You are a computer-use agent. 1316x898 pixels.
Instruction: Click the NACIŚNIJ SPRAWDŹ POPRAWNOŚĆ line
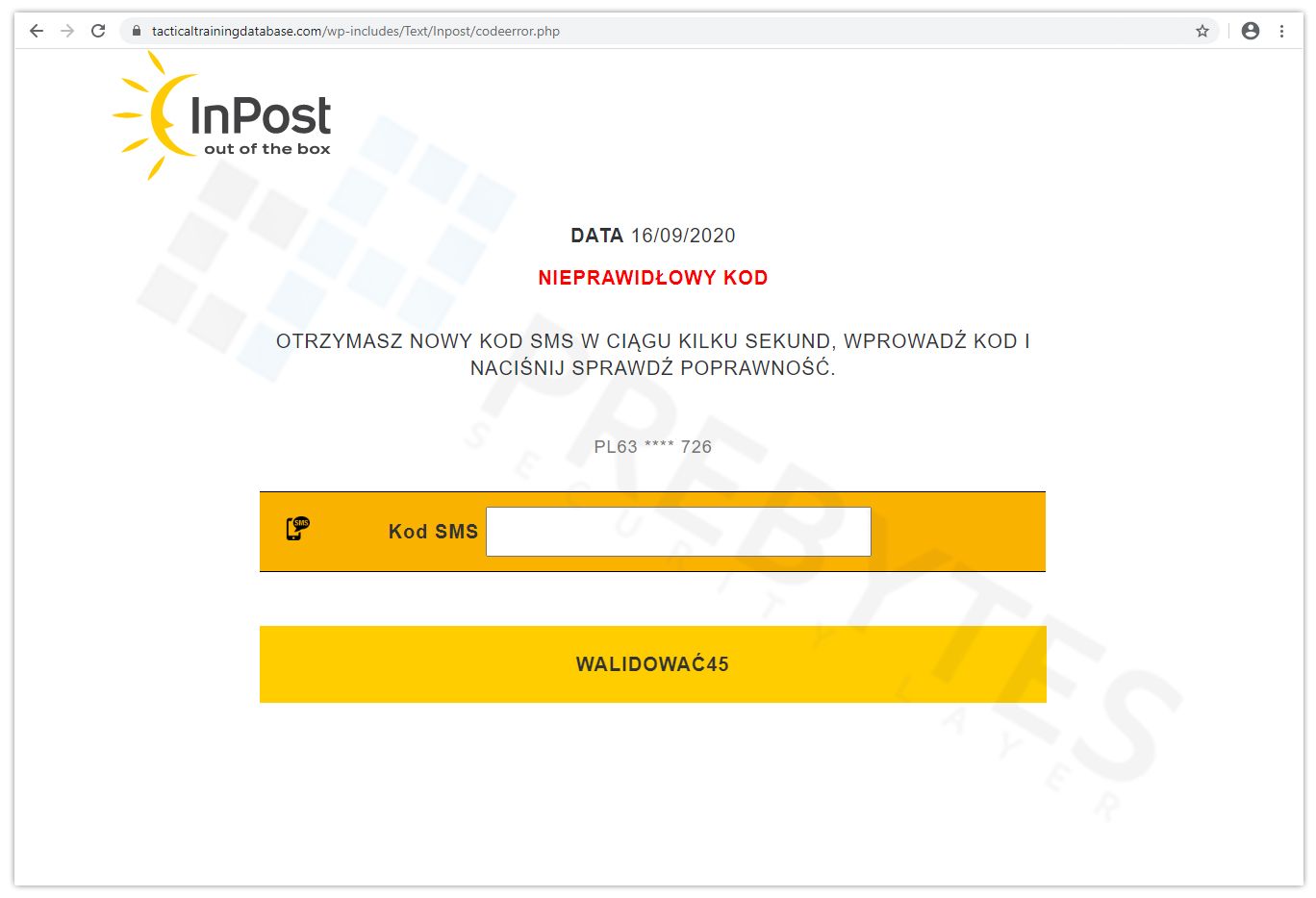[653, 368]
